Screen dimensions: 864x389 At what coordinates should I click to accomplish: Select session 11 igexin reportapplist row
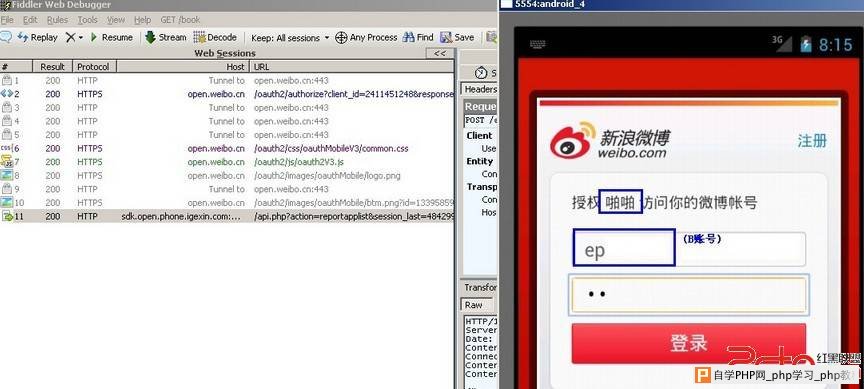click(x=227, y=217)
